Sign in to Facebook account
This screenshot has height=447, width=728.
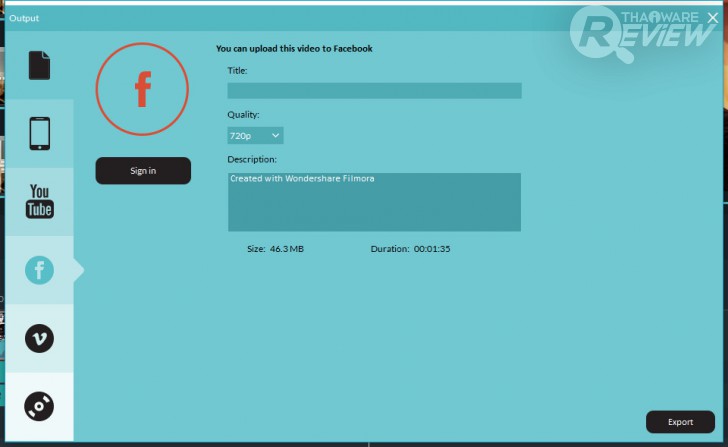tap(143, 170)
